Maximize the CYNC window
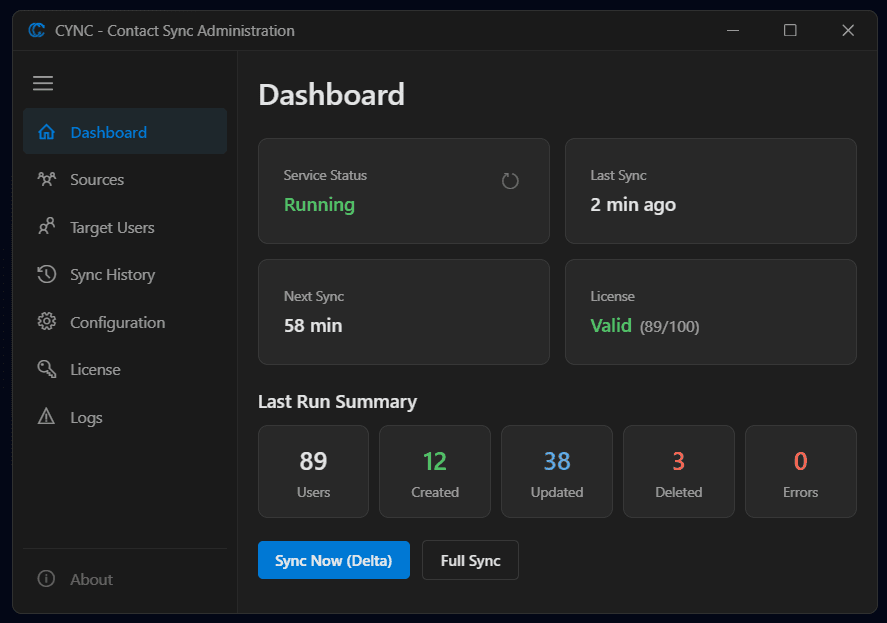The height and width of the screenshot is (623, 887). point(790,31)
